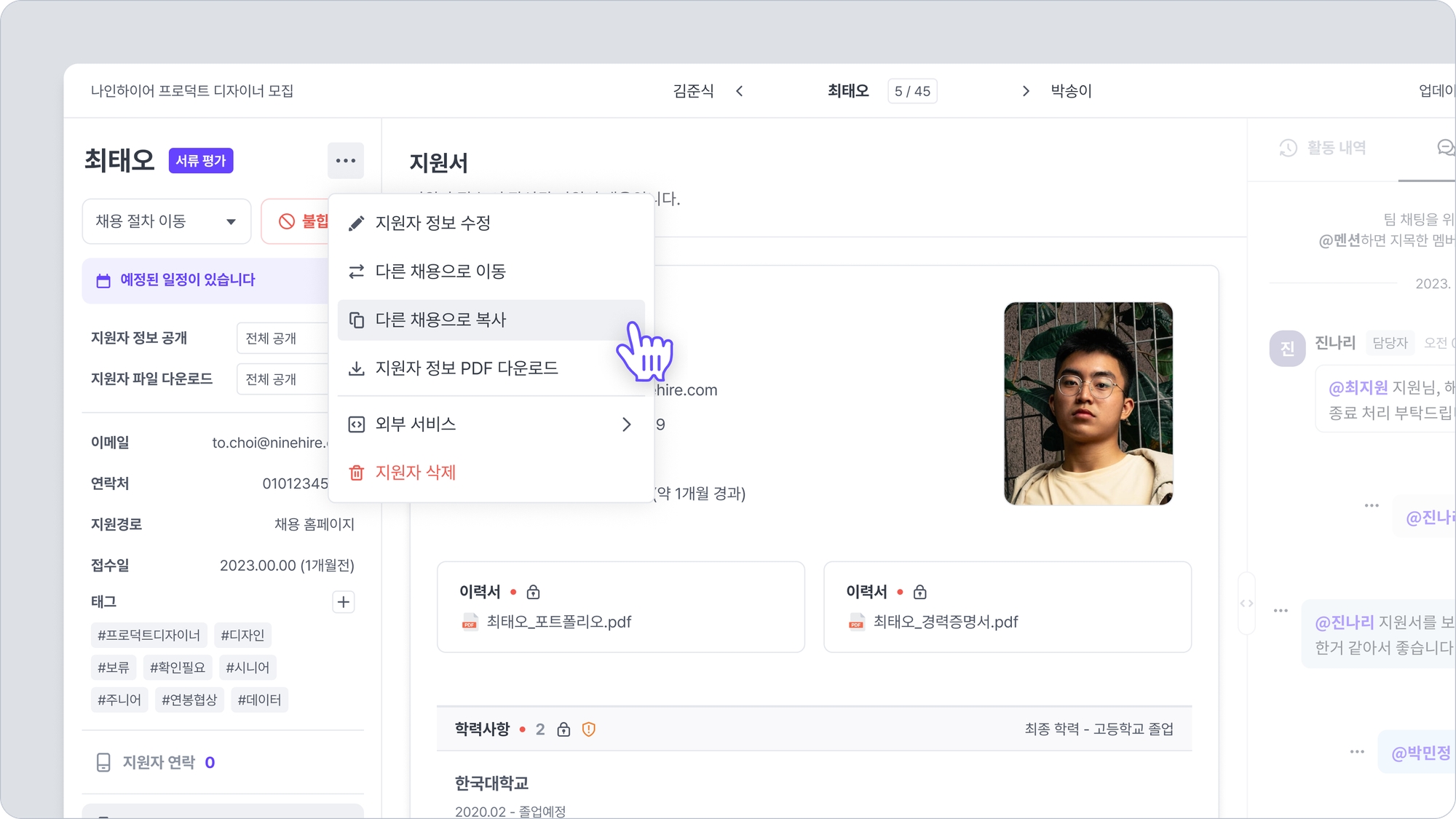Click the orange shield warning icon in 학력사항
This screenshot has height=819, width=1456.
589,729
